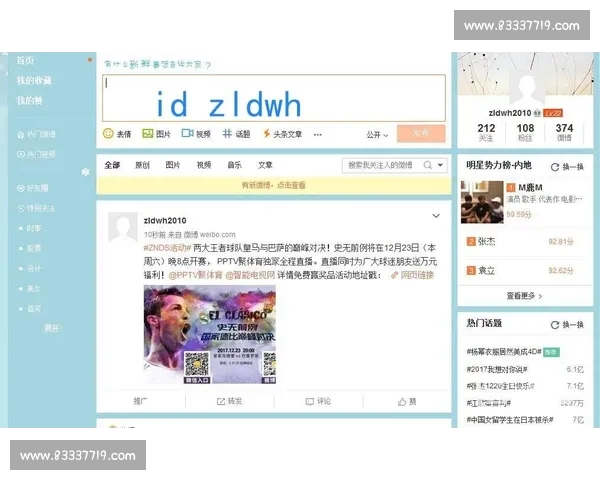Switch to the 视频 feed tab

pyautogui.click(x=204, y=165)
